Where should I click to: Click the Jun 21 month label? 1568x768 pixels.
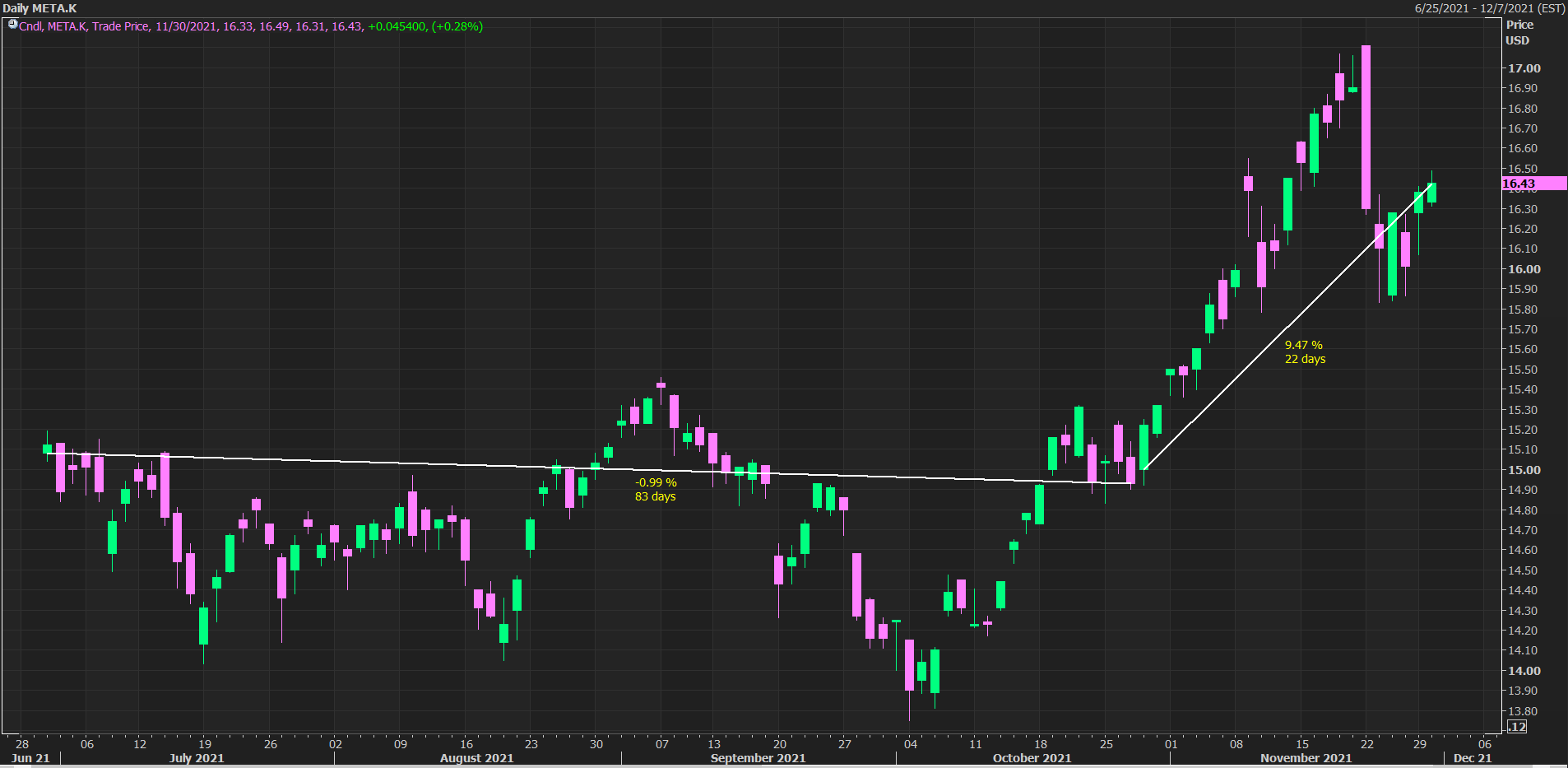coord(31,758)
